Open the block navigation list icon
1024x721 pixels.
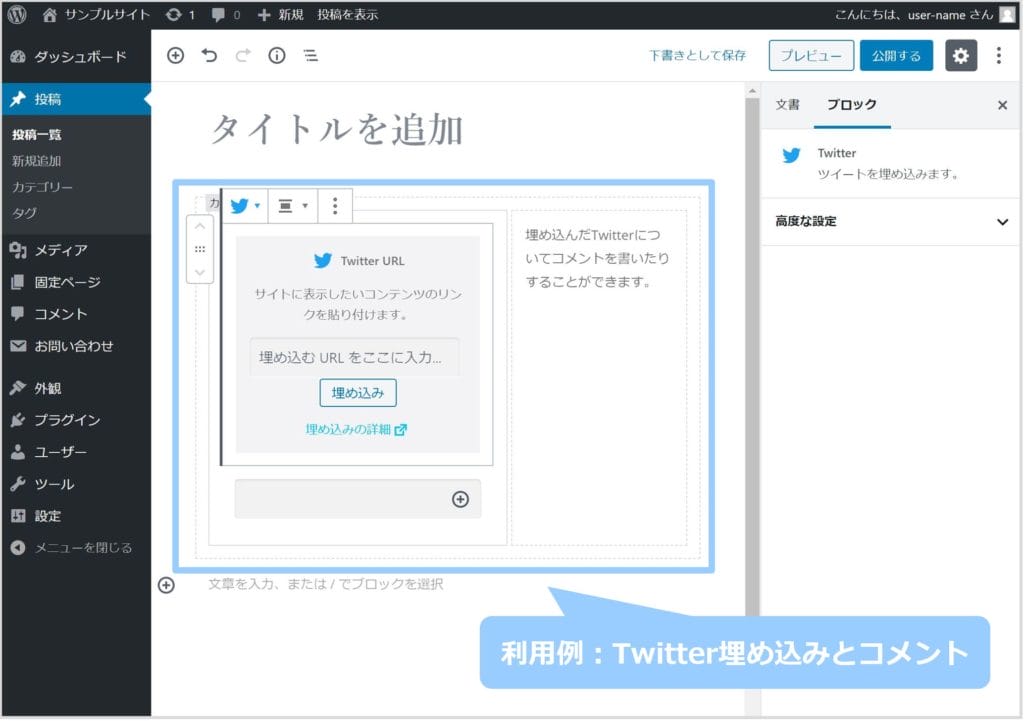pos(311,56)
